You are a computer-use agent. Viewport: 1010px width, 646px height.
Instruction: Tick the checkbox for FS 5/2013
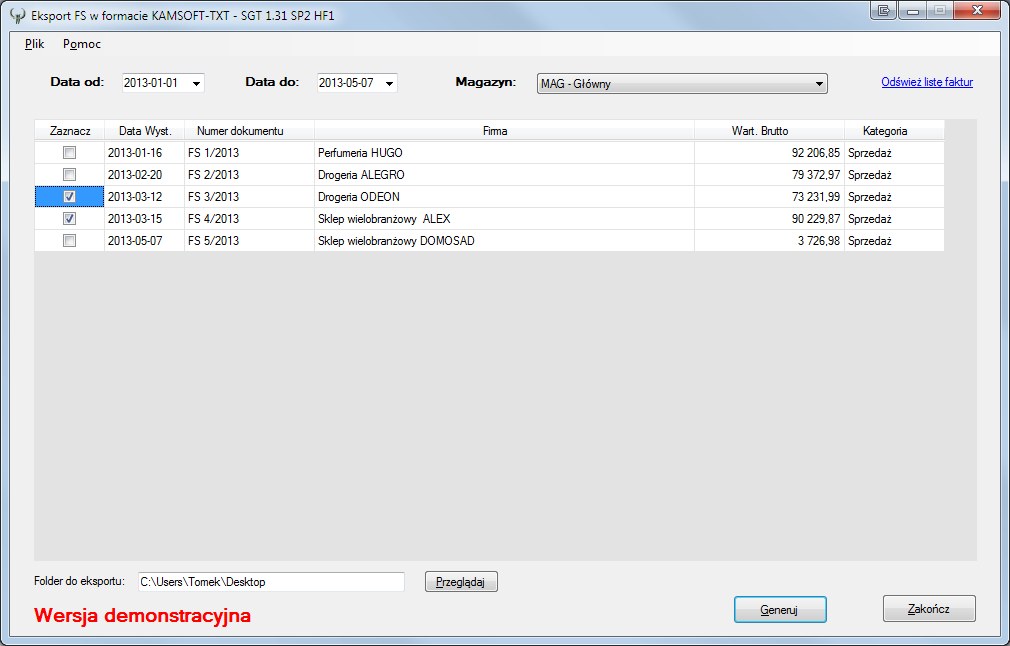click(70, 240)
